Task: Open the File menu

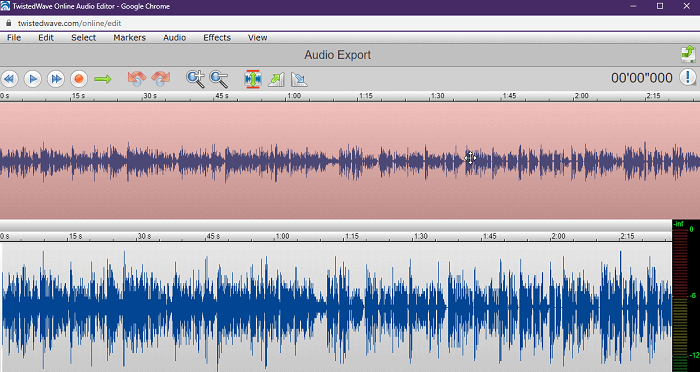Action: 14,38
